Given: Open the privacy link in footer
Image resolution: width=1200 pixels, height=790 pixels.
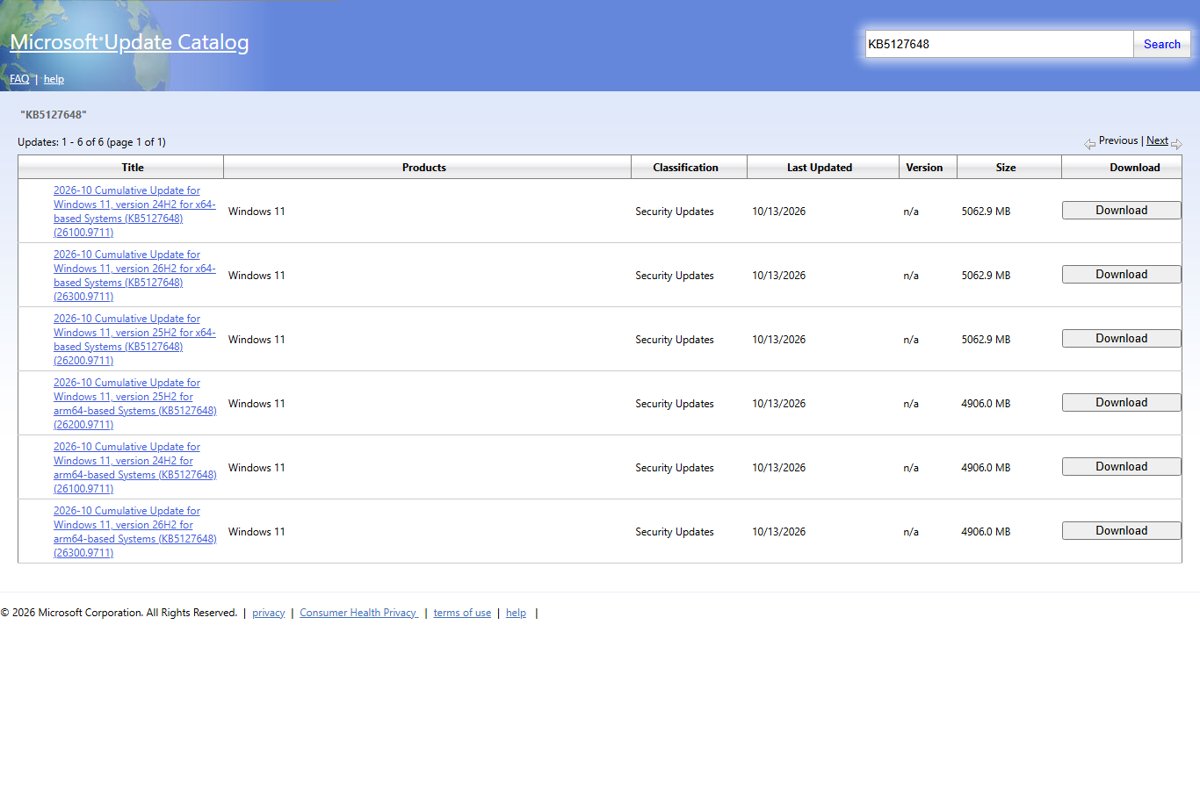Looking at the screenshot, I should [268, 613].
